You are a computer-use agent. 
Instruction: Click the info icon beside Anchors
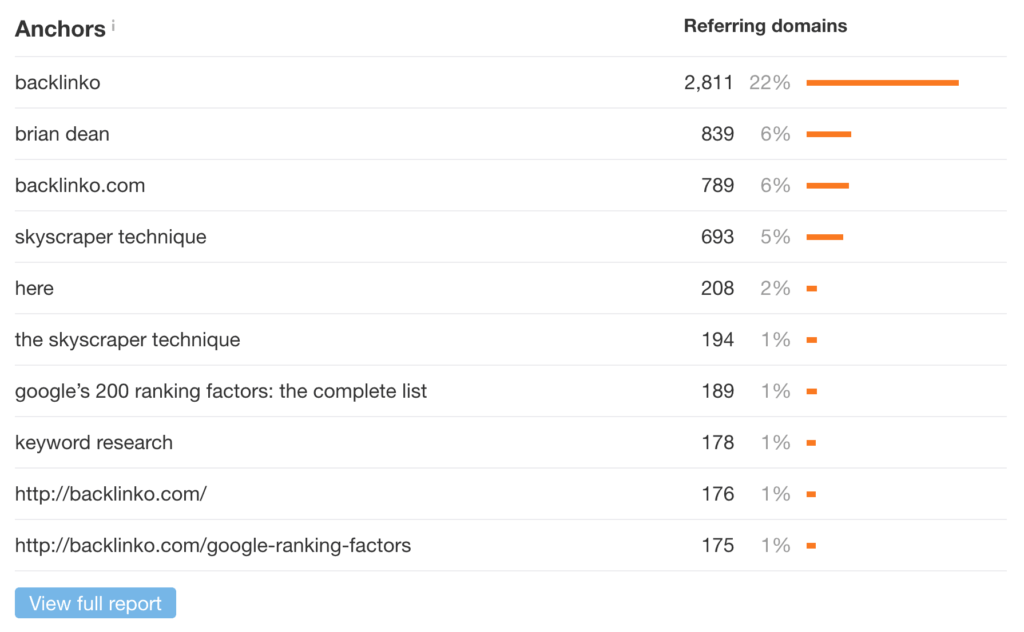pos(113,26)
